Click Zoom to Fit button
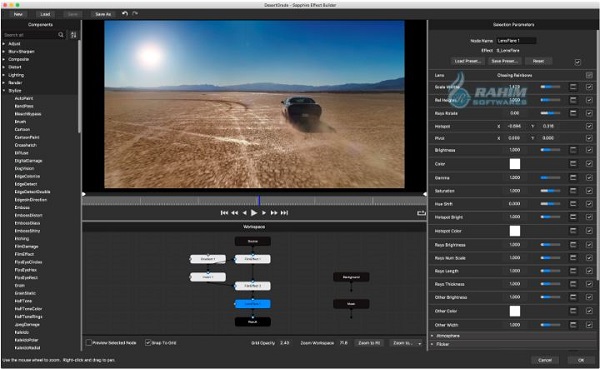The width and height of the screenshot is (600, 369). [x=369, y=343]
